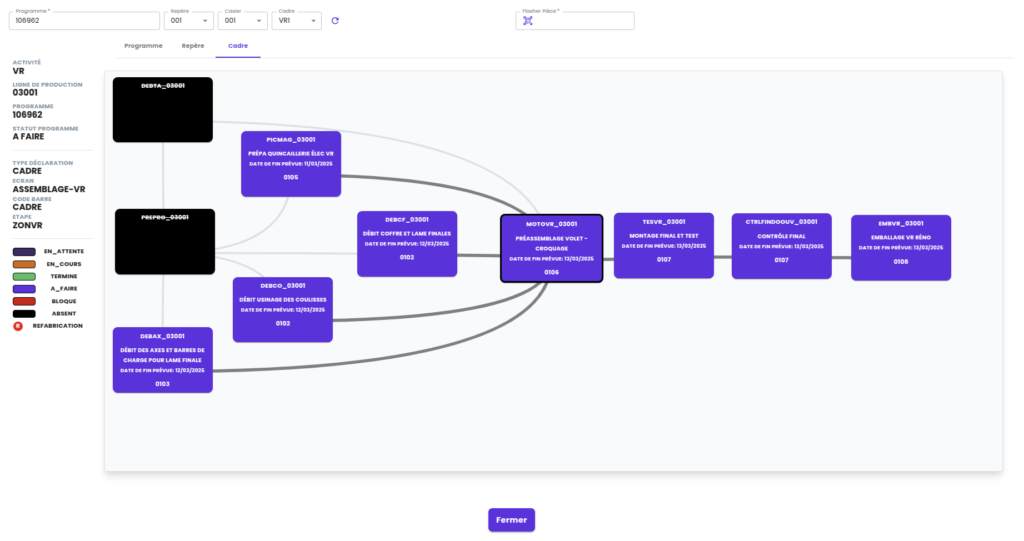1024x541 pixels.
Task: Switch to the Programme tab
Action: 143,46
